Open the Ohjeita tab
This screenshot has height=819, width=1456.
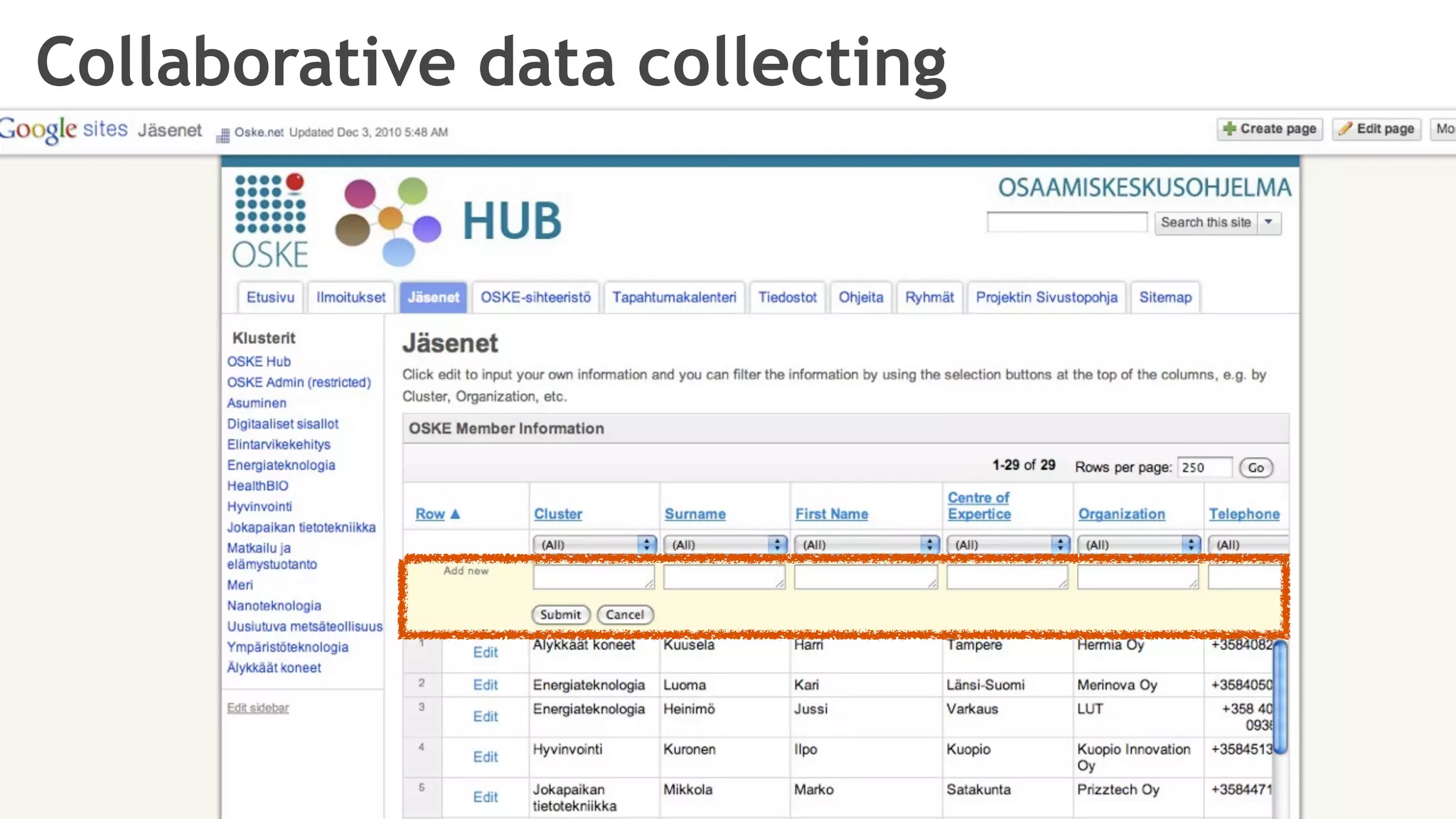click(x=861, y=297)
